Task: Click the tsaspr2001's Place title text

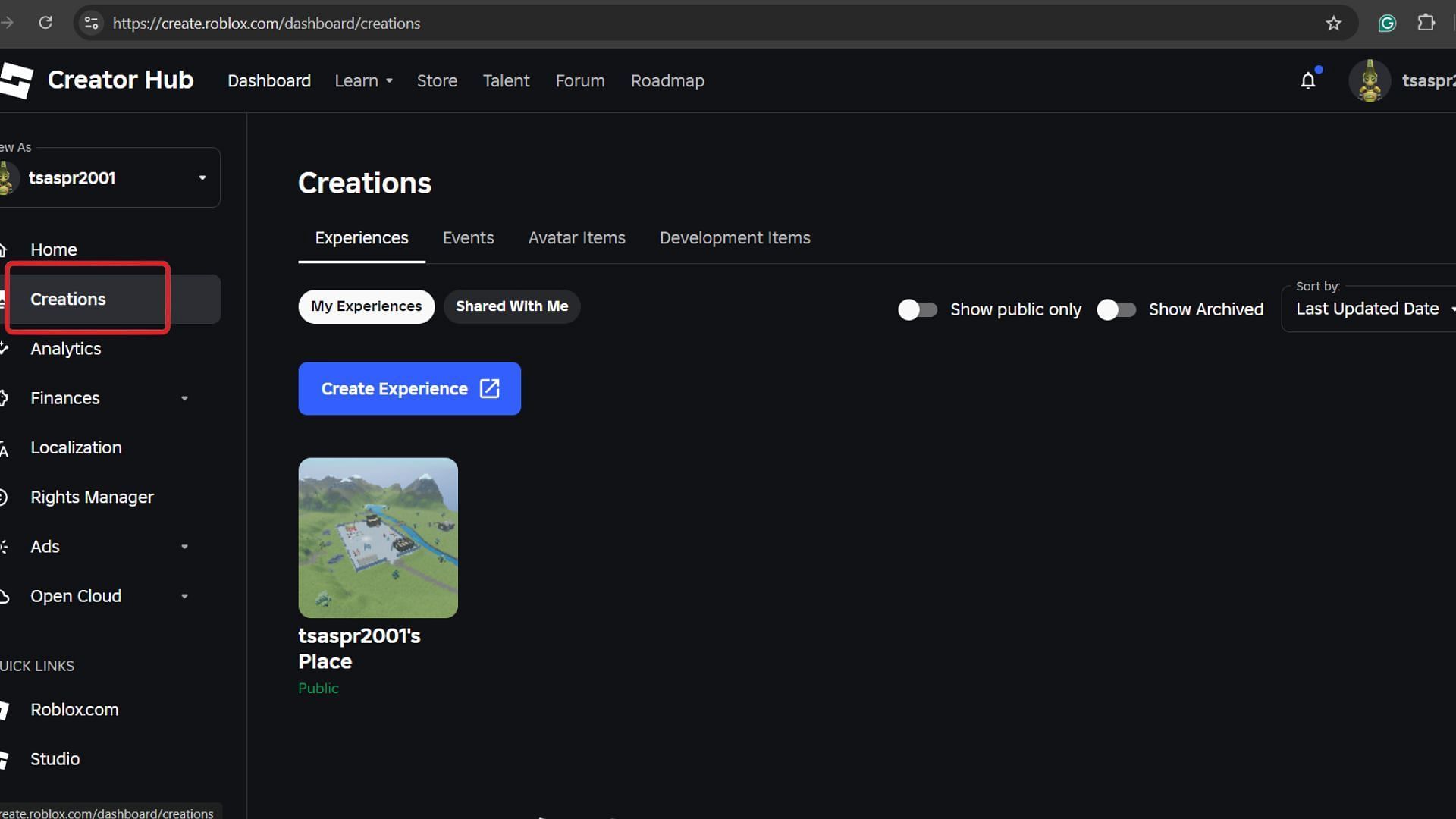Action: pos(359,648)
